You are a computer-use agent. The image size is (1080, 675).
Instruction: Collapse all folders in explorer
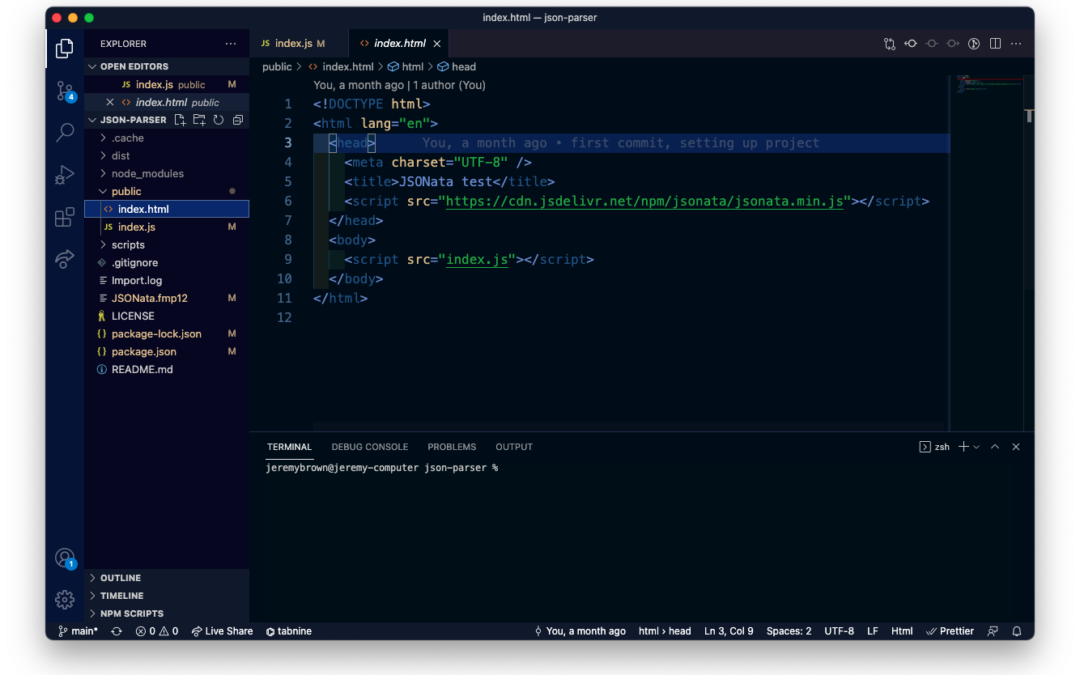(238, 120)
